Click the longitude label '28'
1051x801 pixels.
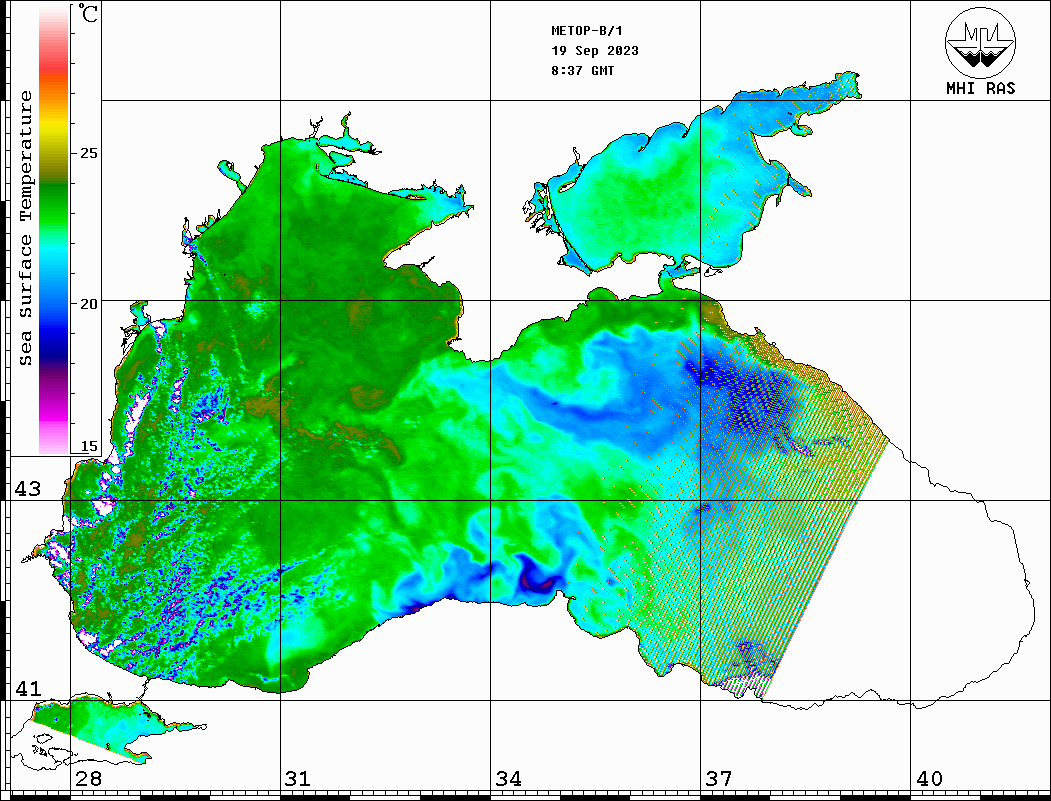[88, 779]
